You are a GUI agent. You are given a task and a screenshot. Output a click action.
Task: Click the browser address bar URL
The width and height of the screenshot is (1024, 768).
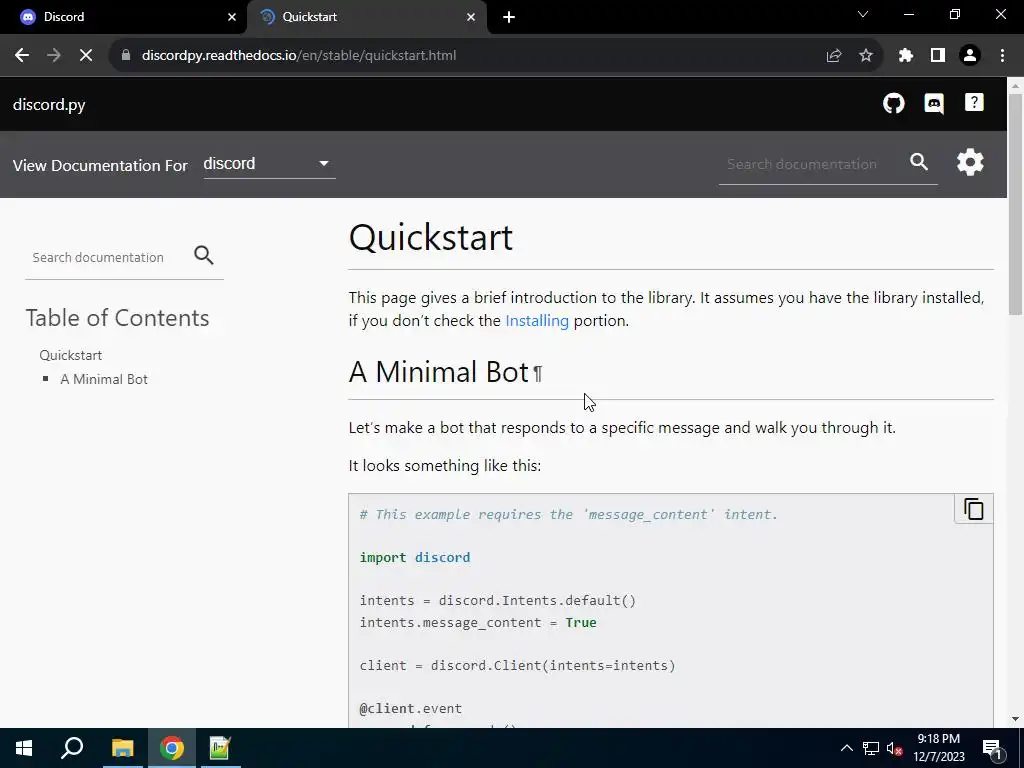pyautogui.click(x=299, y=56)
